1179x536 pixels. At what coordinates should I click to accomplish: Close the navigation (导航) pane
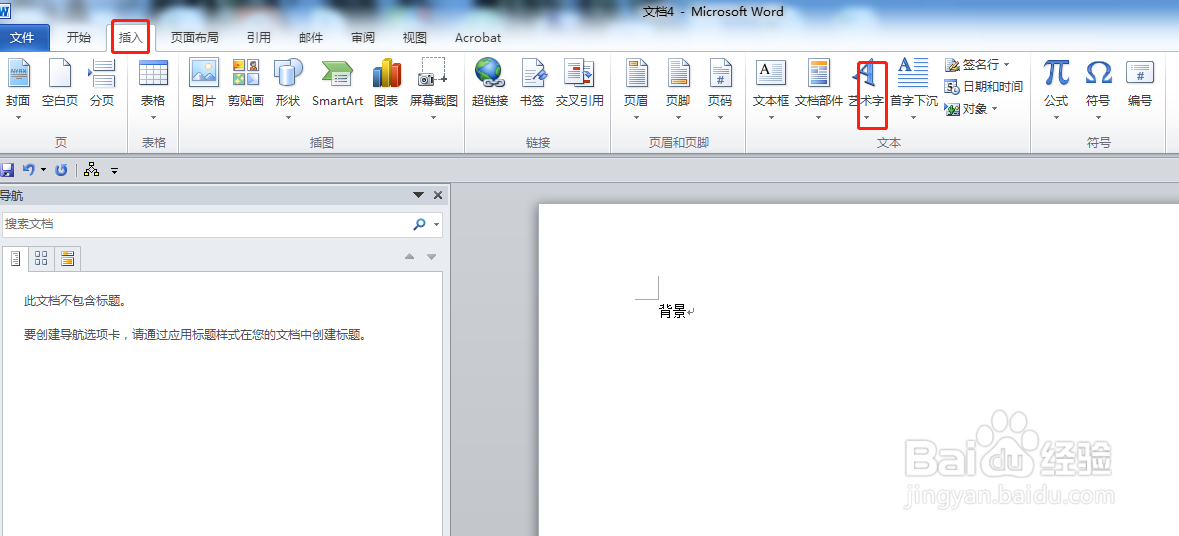(438, 195)
